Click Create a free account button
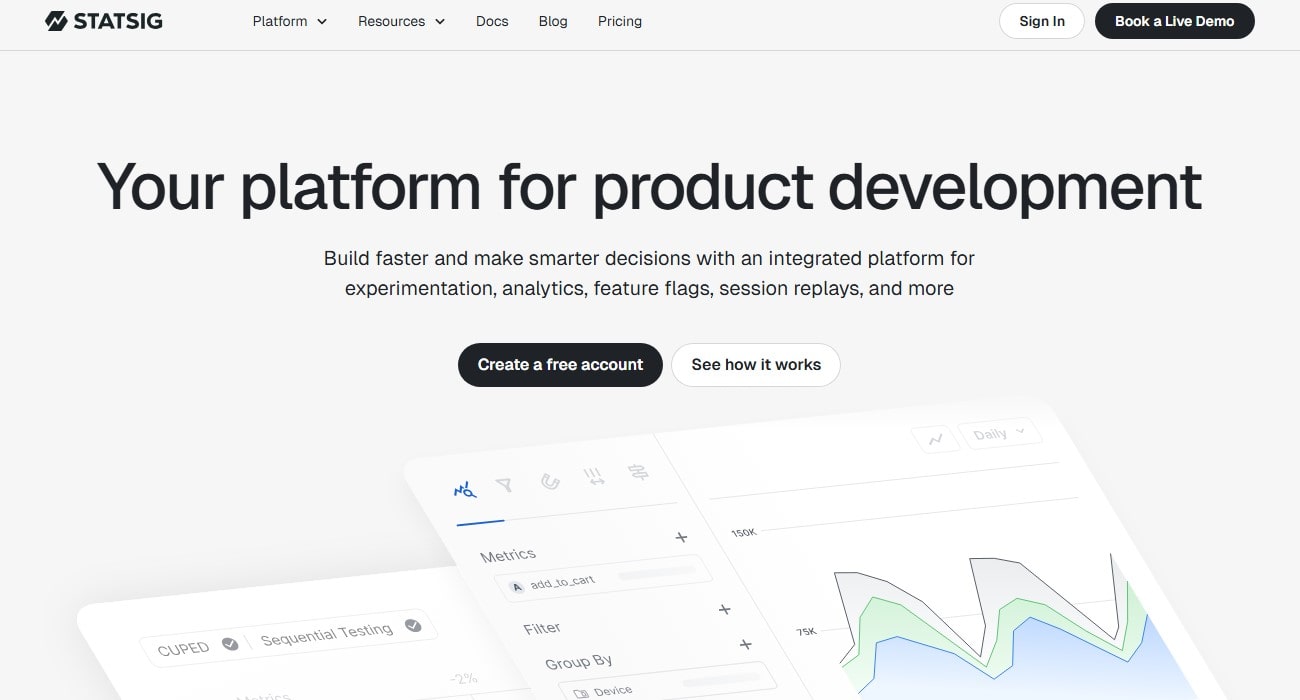This screenshot has height=700, width=1300. click(x=560, y=365)
